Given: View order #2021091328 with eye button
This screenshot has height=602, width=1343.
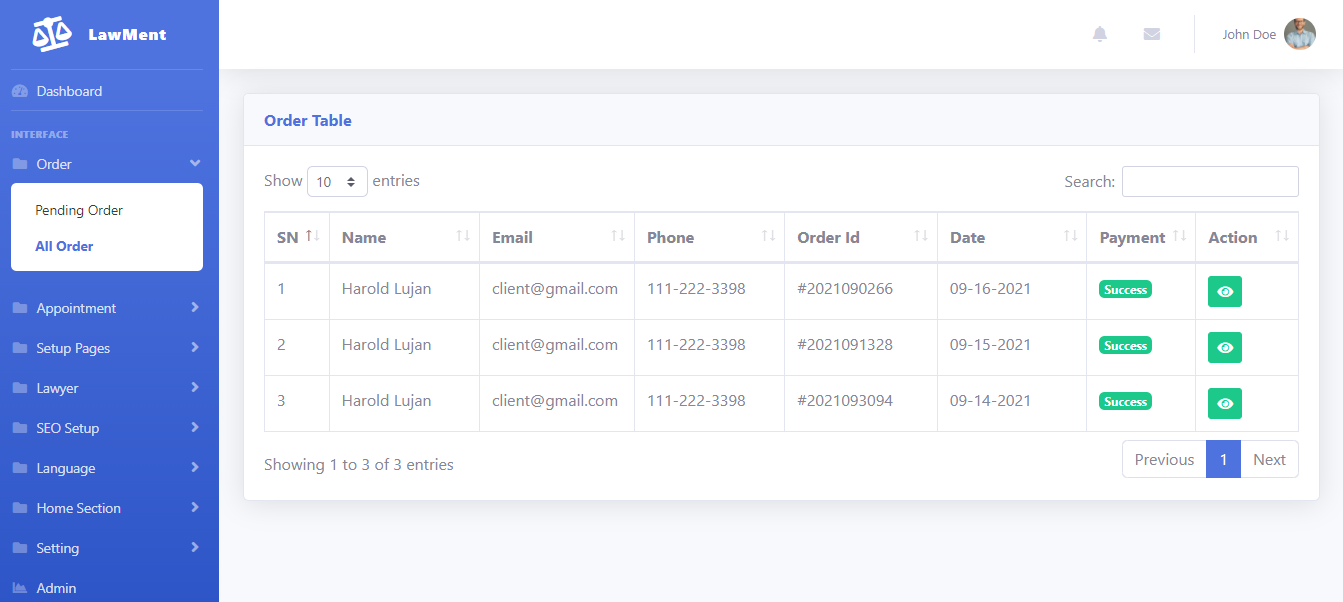Looking at the screenshot, I should (x=1225, y=347).
